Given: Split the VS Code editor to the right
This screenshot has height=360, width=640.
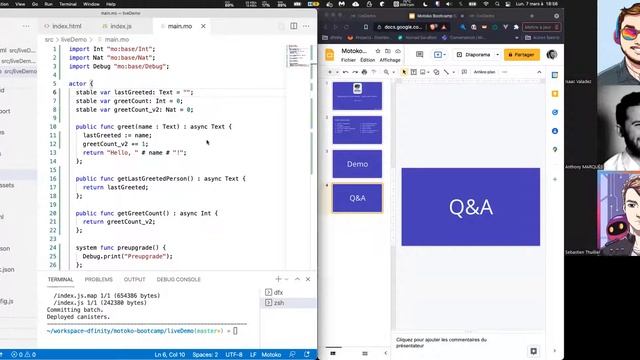Looking at the screenshot, I should (x=293, y=26).
